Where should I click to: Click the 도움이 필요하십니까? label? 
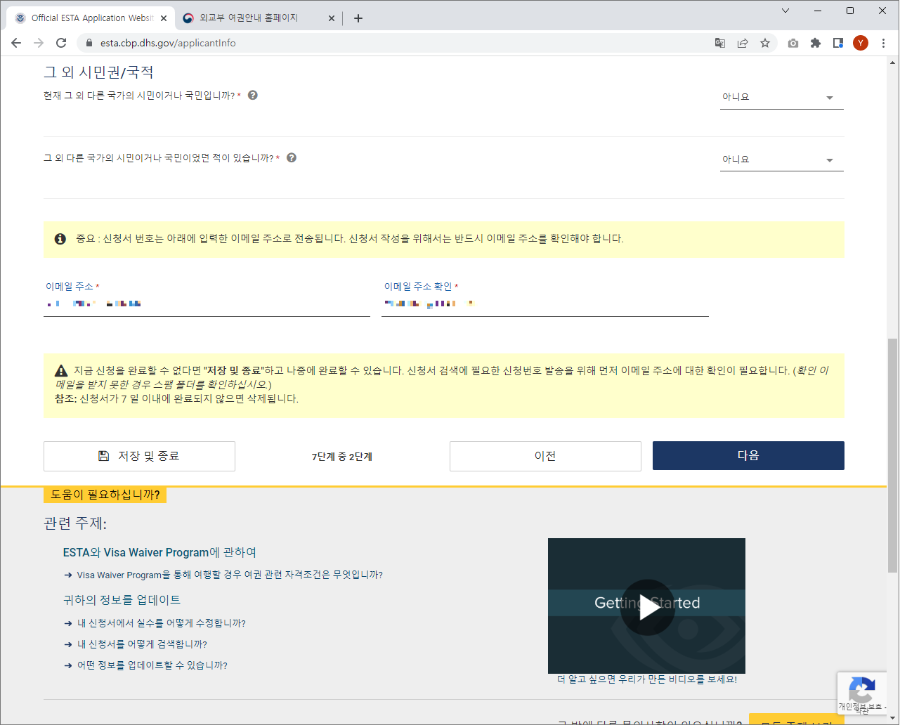tap(105, 495)
